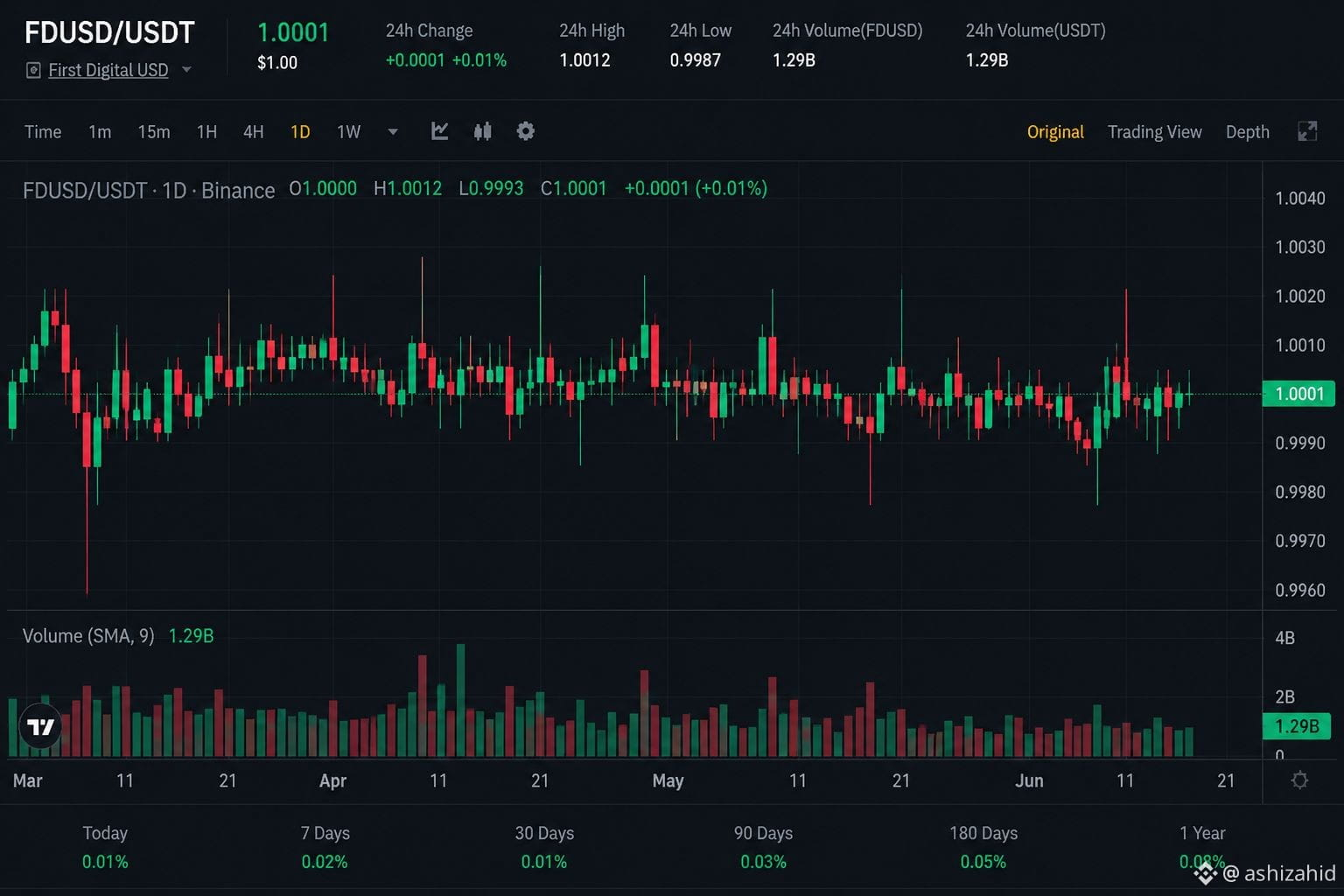
Task: Click the FDUSD/USDT pair title
Action: 109,32
